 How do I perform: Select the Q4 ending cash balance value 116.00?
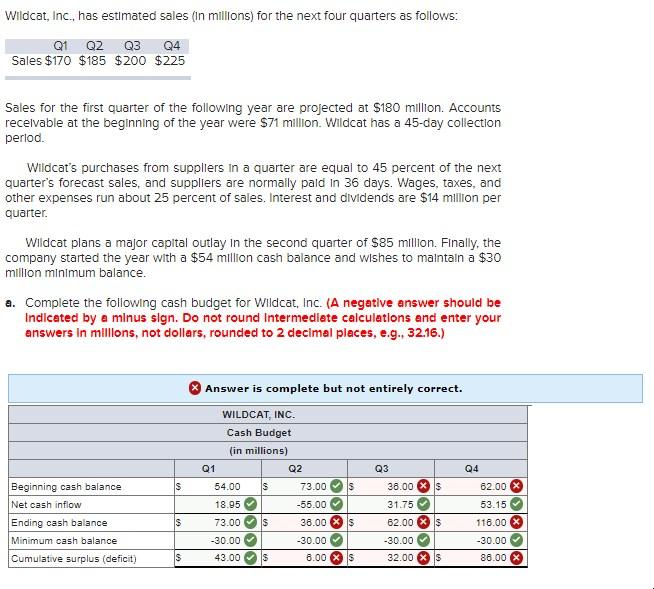click(491, 522)
